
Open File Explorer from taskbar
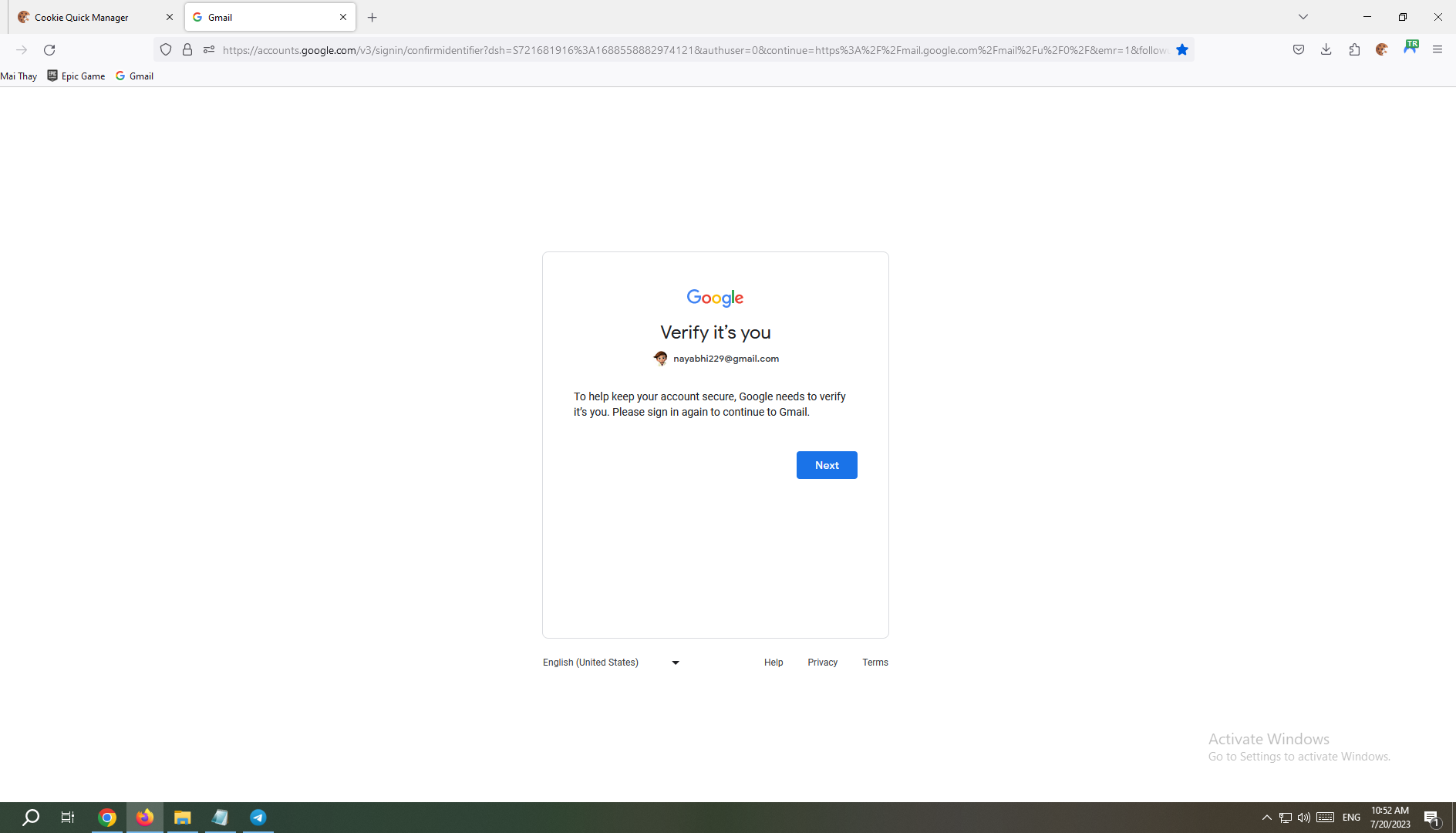(183, 818)
